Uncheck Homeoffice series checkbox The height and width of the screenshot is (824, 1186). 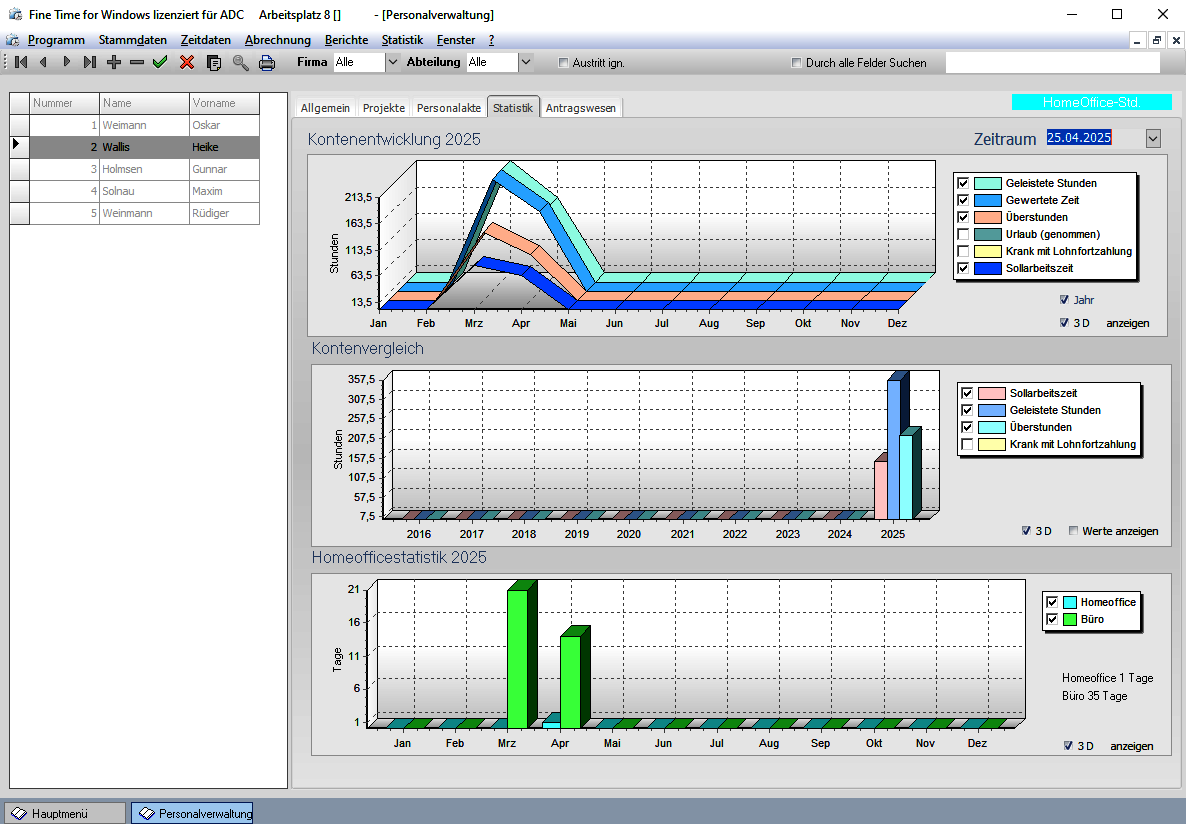(x=1051, y=602)
